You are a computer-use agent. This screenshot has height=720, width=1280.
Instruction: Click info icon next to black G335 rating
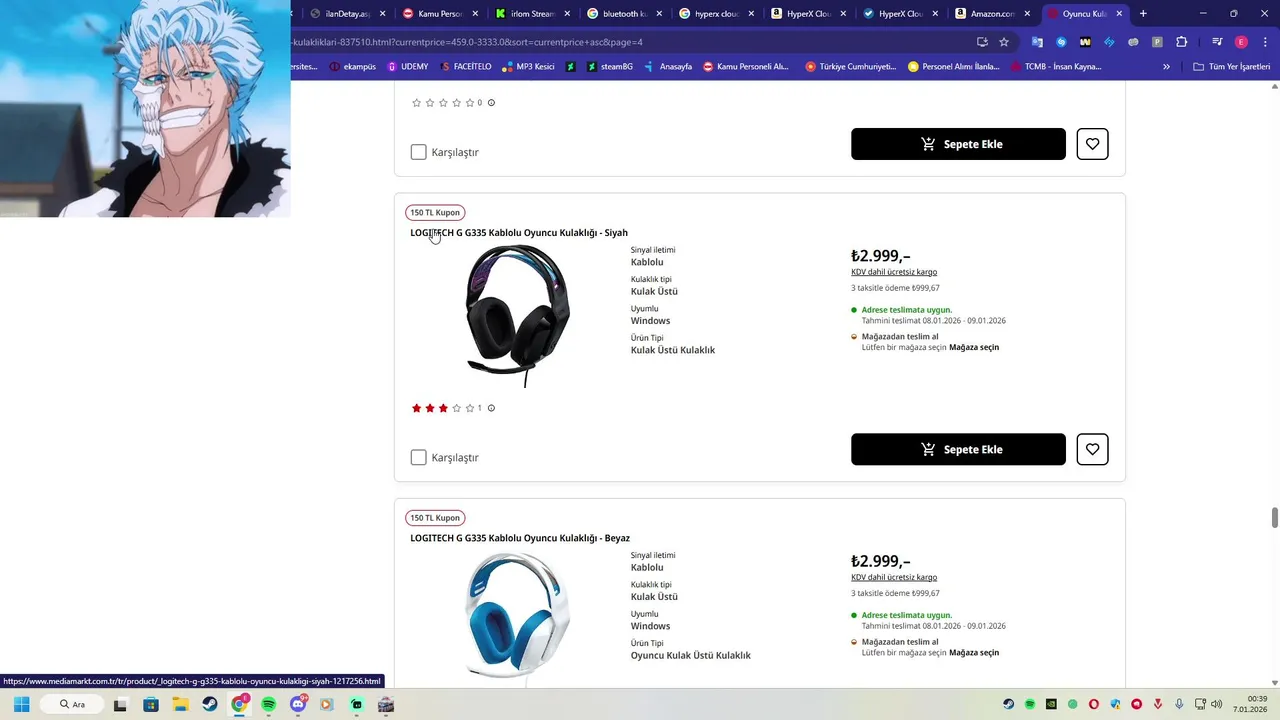point(491,408)
